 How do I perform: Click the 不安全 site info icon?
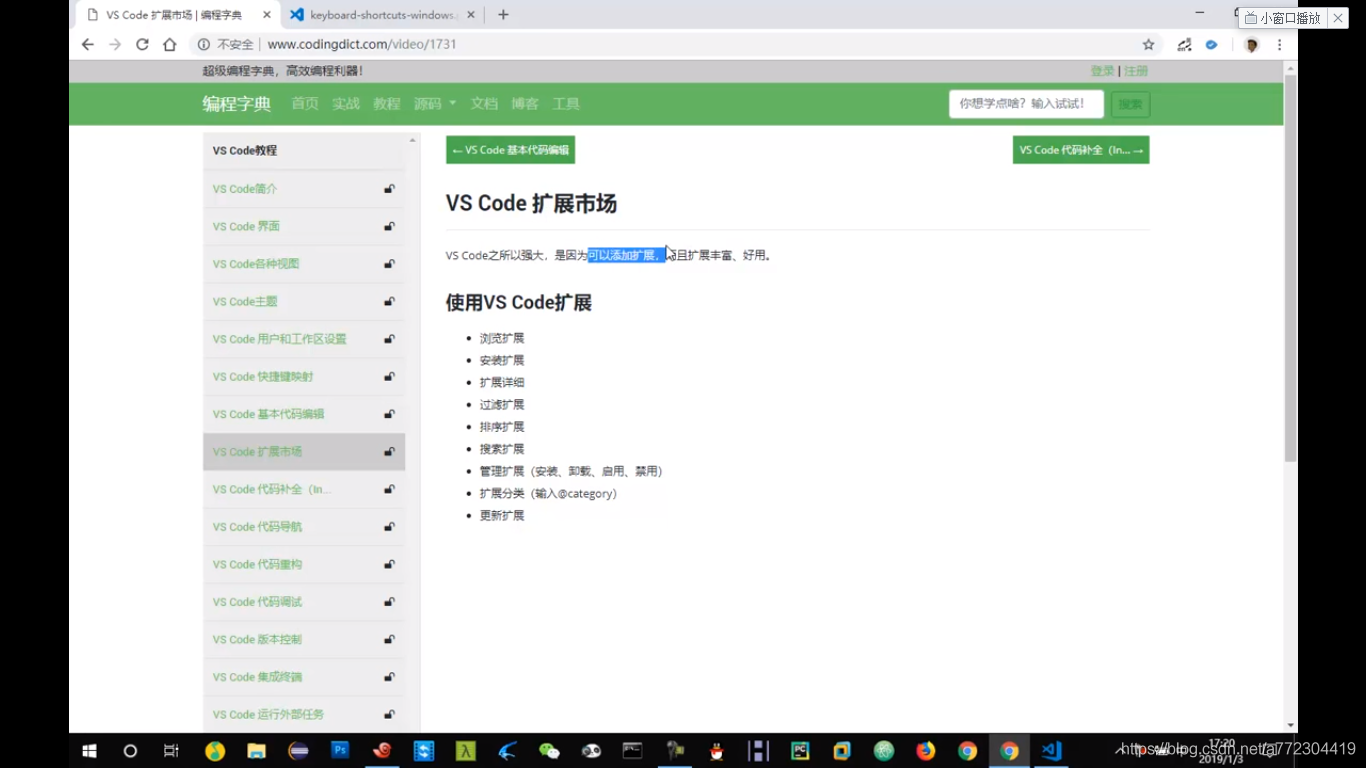tap(204, 45)
